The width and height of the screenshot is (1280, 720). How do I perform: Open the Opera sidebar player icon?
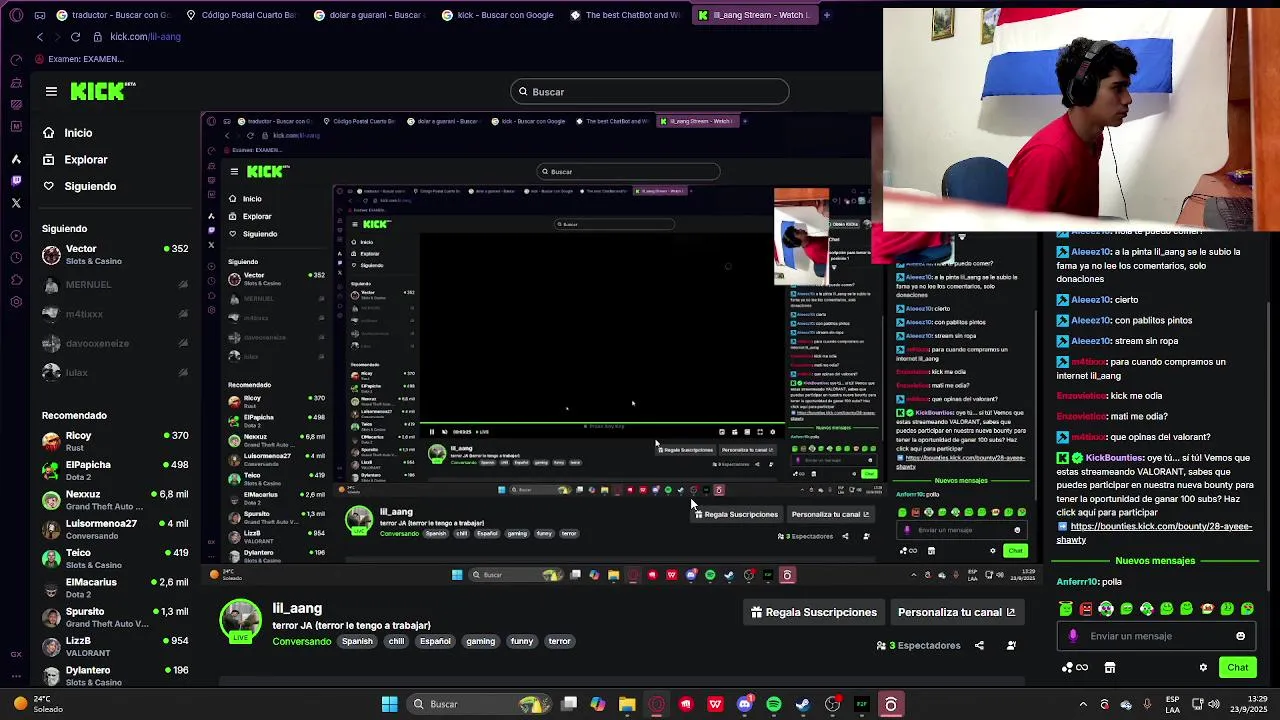[x=16, y=235]
